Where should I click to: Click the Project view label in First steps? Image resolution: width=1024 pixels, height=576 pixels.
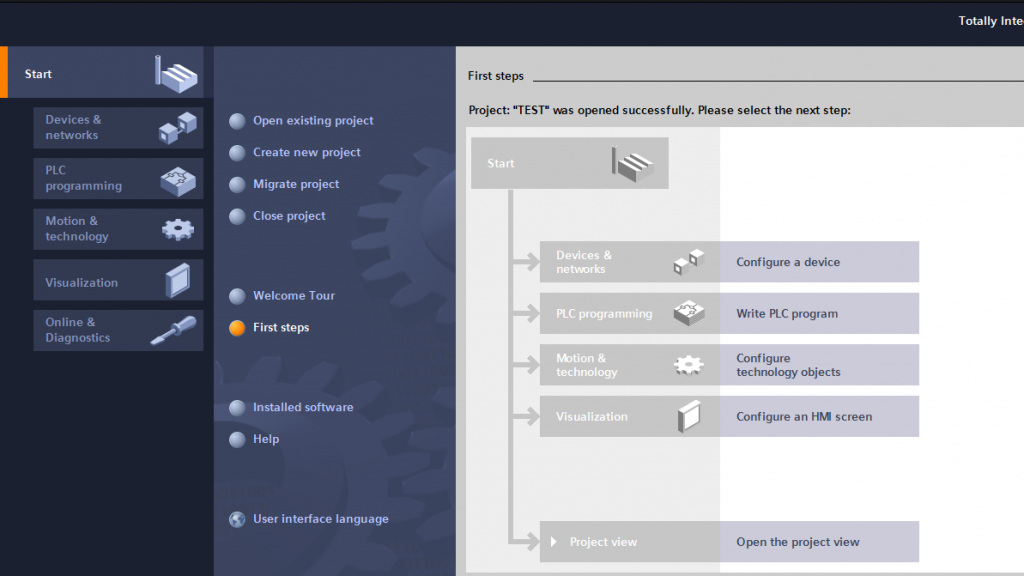603,542
